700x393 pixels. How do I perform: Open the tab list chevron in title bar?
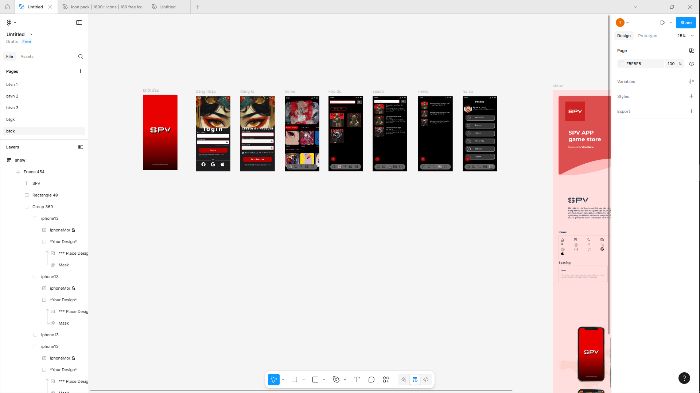tap(635, 7)
